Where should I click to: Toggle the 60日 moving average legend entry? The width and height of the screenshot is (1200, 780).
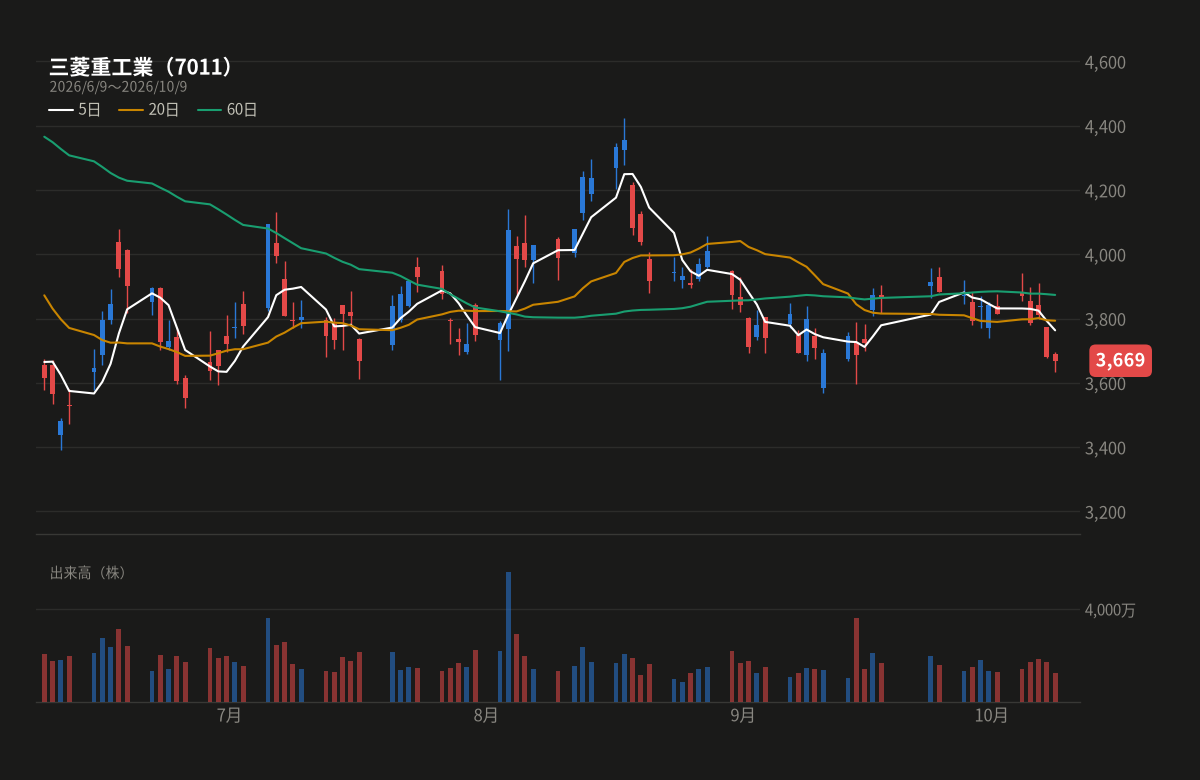coord(228,110)
